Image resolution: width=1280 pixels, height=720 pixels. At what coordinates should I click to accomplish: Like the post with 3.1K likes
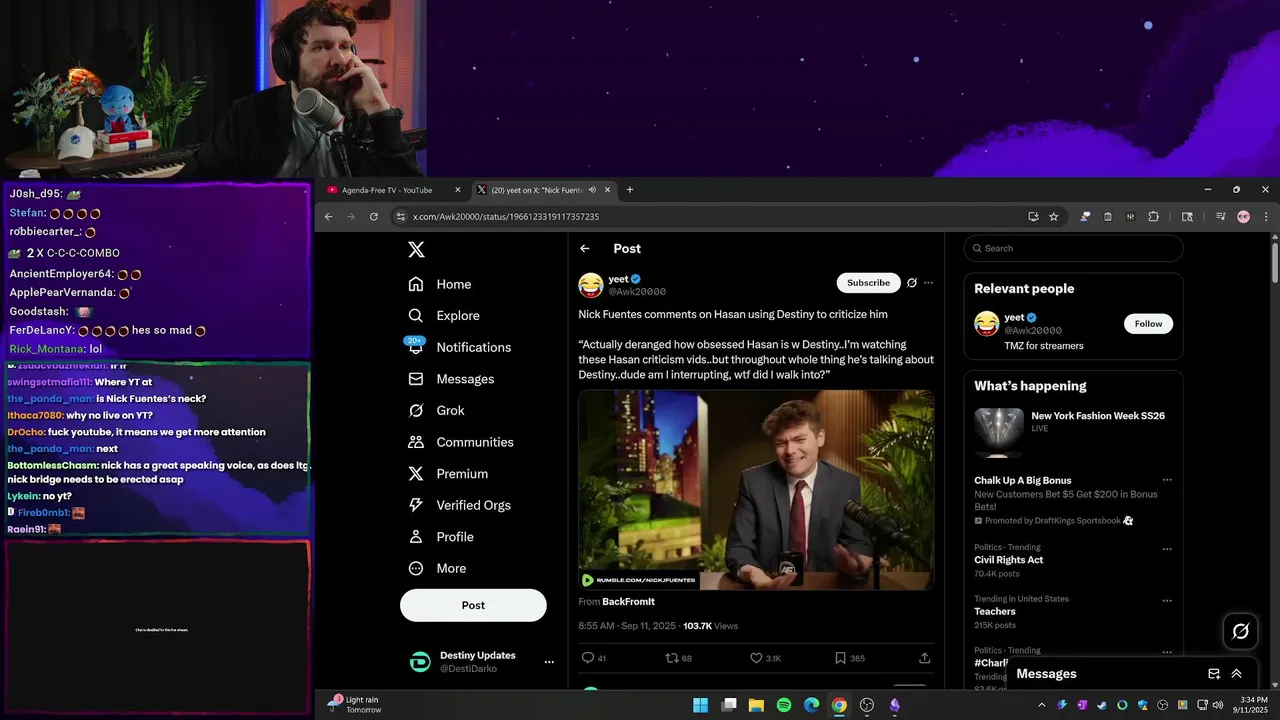click(x=766, y=658)
